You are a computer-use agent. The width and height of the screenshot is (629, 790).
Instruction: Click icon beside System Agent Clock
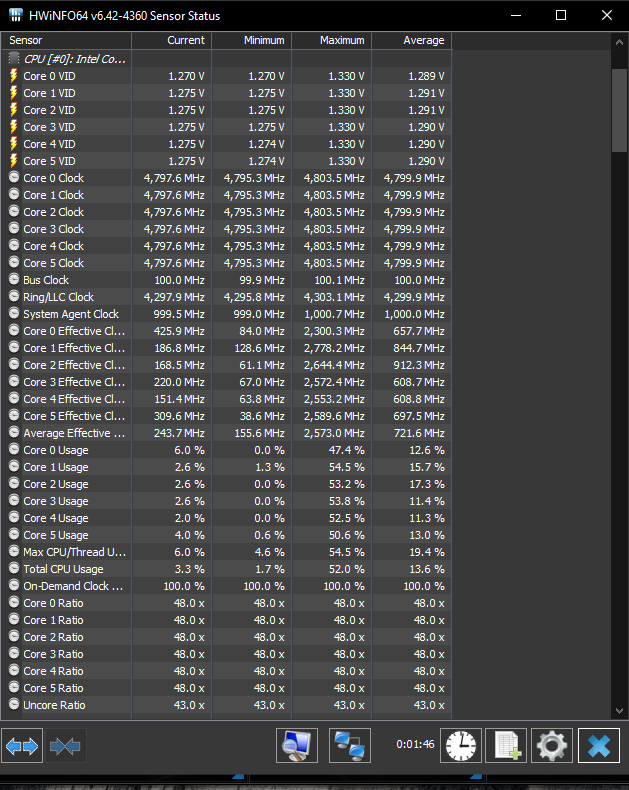coord(14,313)
